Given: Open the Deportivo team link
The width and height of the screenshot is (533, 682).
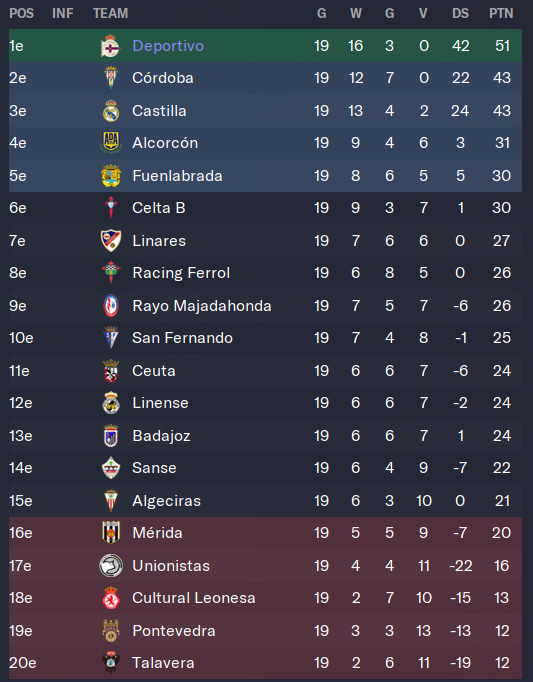Looking at the screenshot, I should pyautogui.click(x=168, y=46).
